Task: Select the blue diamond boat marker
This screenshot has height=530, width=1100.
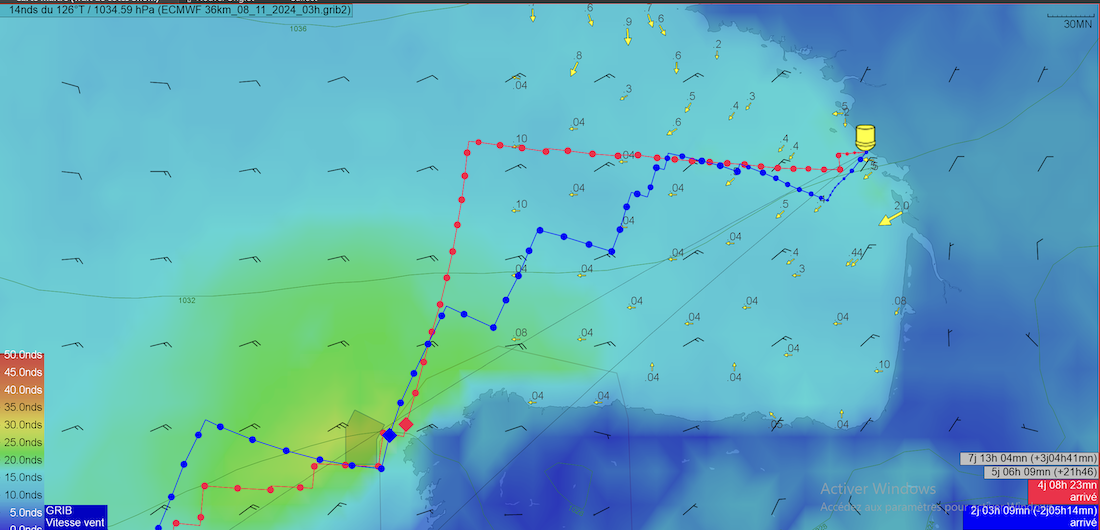Action: 389,435
